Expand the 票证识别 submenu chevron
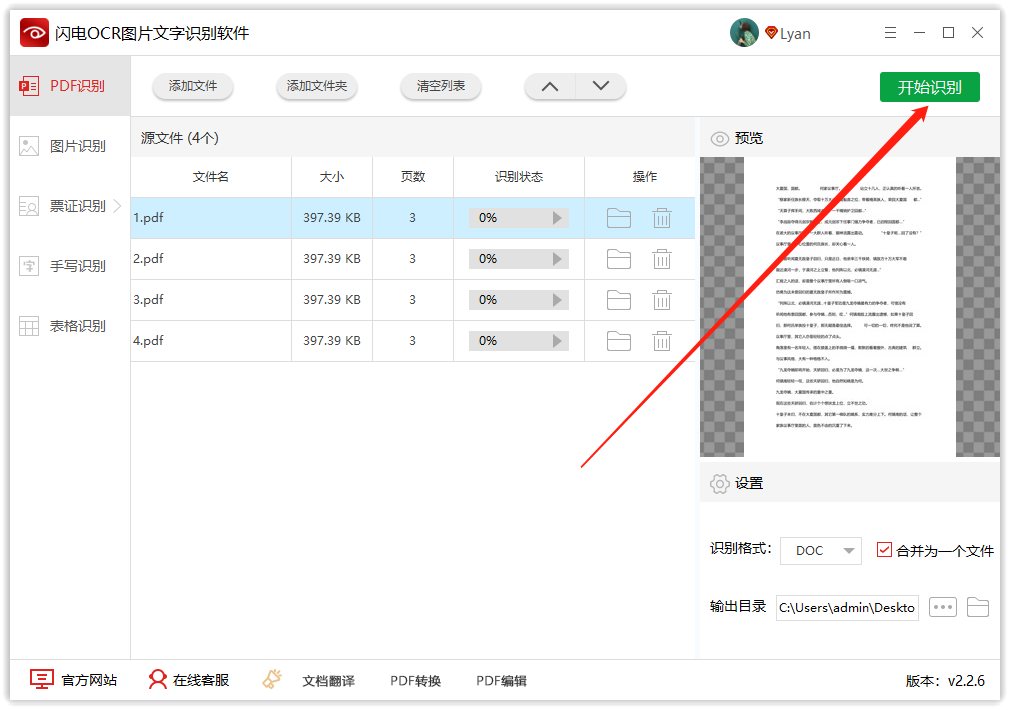 click(x=118, y=206)
